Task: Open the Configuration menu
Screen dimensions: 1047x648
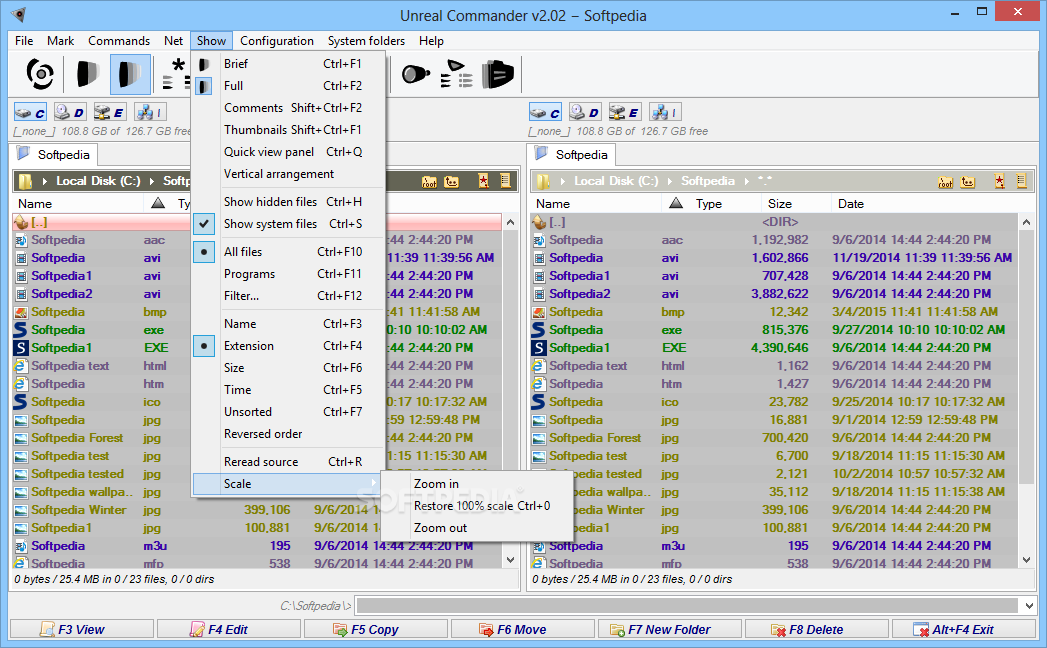Action: pyautogui.click(x=276, y=41)
